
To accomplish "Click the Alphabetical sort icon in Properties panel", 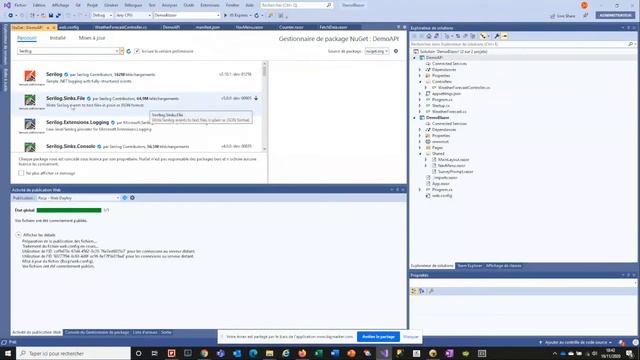I will pos(422,291).
